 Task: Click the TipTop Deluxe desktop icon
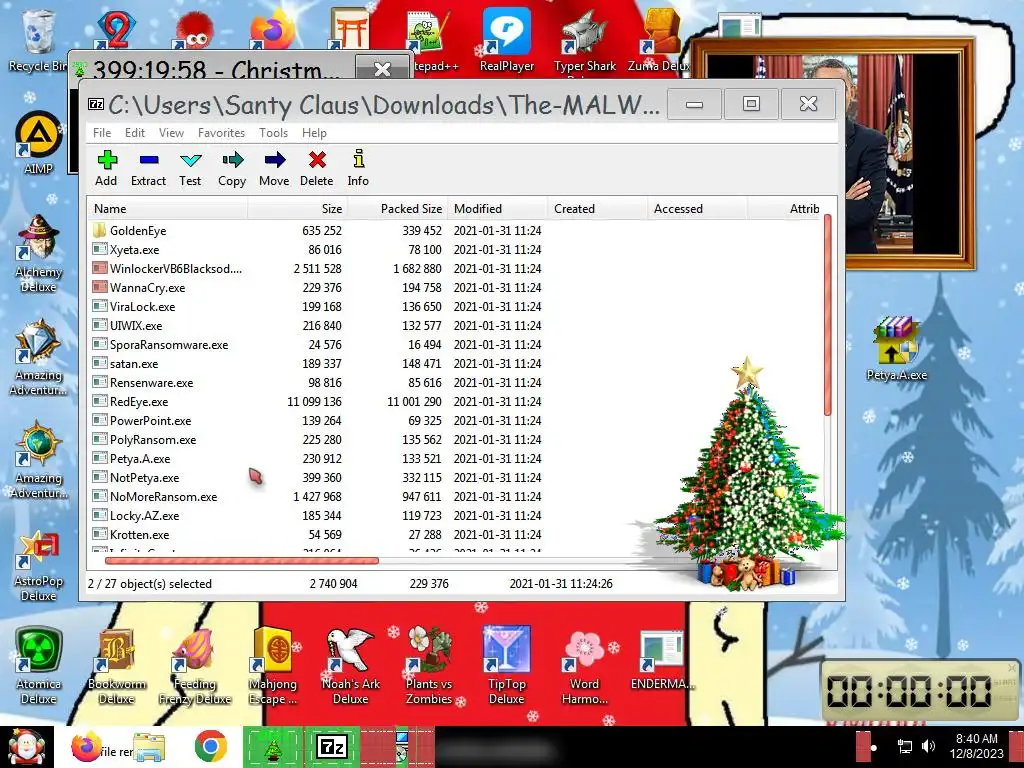(x=507, y=666)
